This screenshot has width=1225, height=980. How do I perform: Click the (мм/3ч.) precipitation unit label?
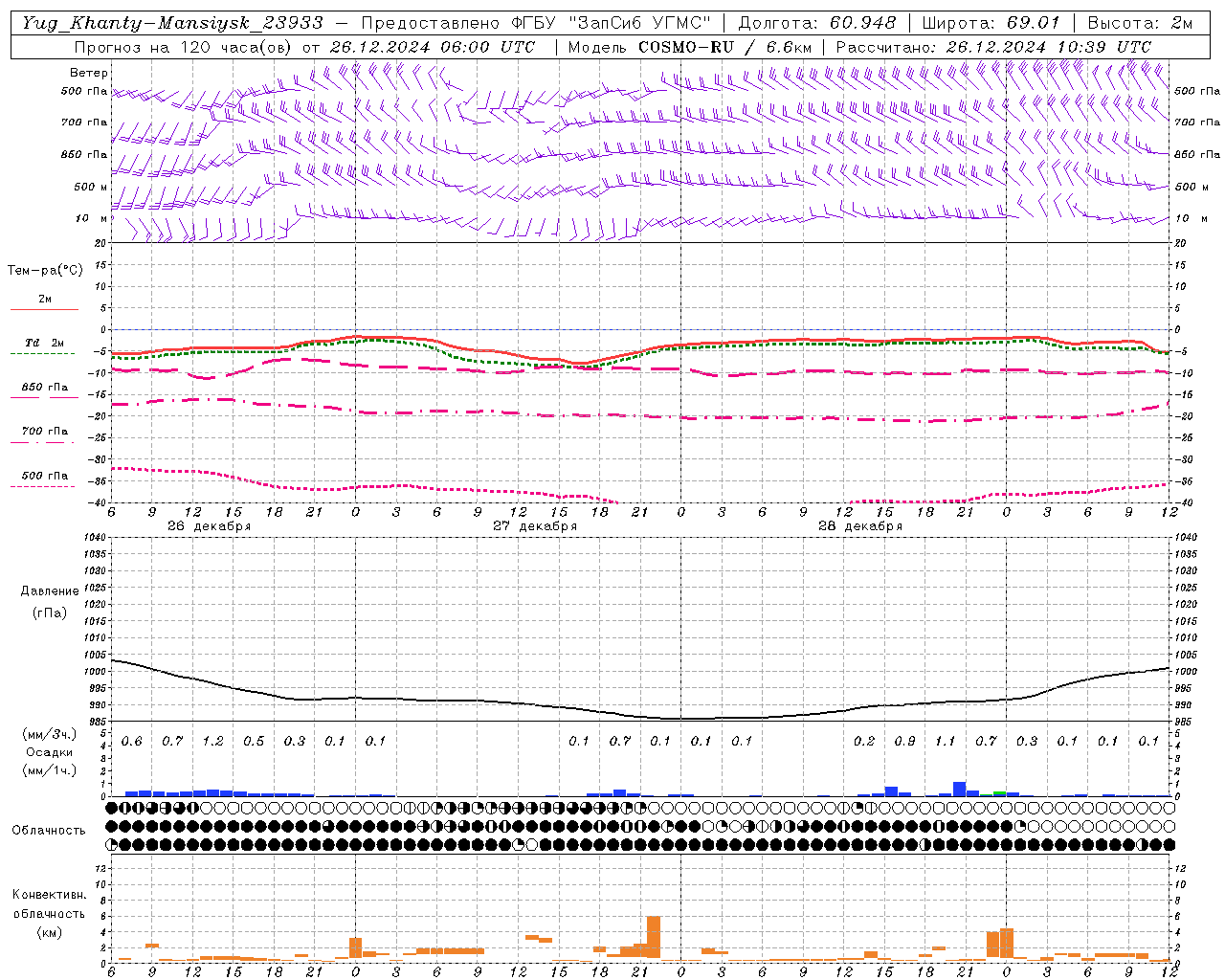coord(49,734)
